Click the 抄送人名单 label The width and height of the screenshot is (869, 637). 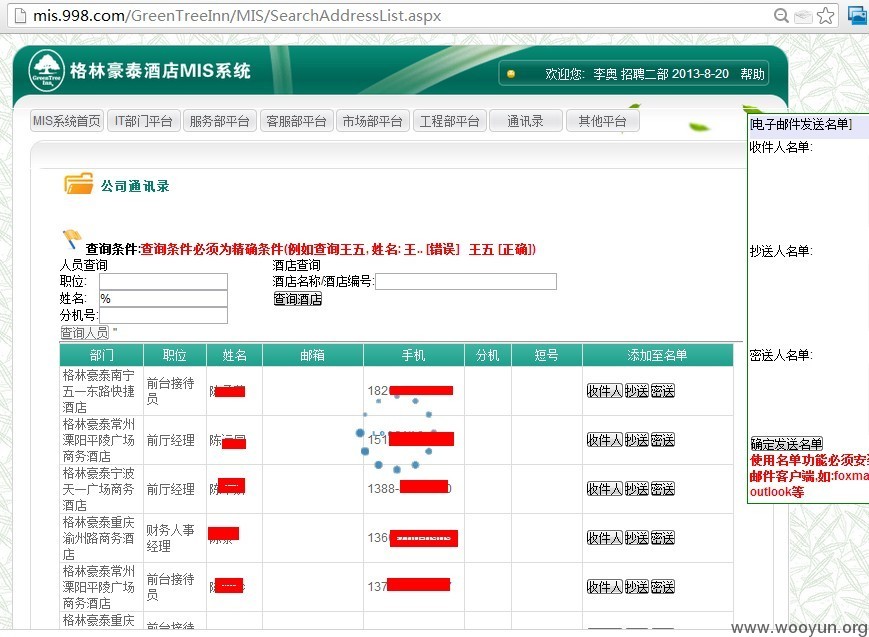click(780, 251)
